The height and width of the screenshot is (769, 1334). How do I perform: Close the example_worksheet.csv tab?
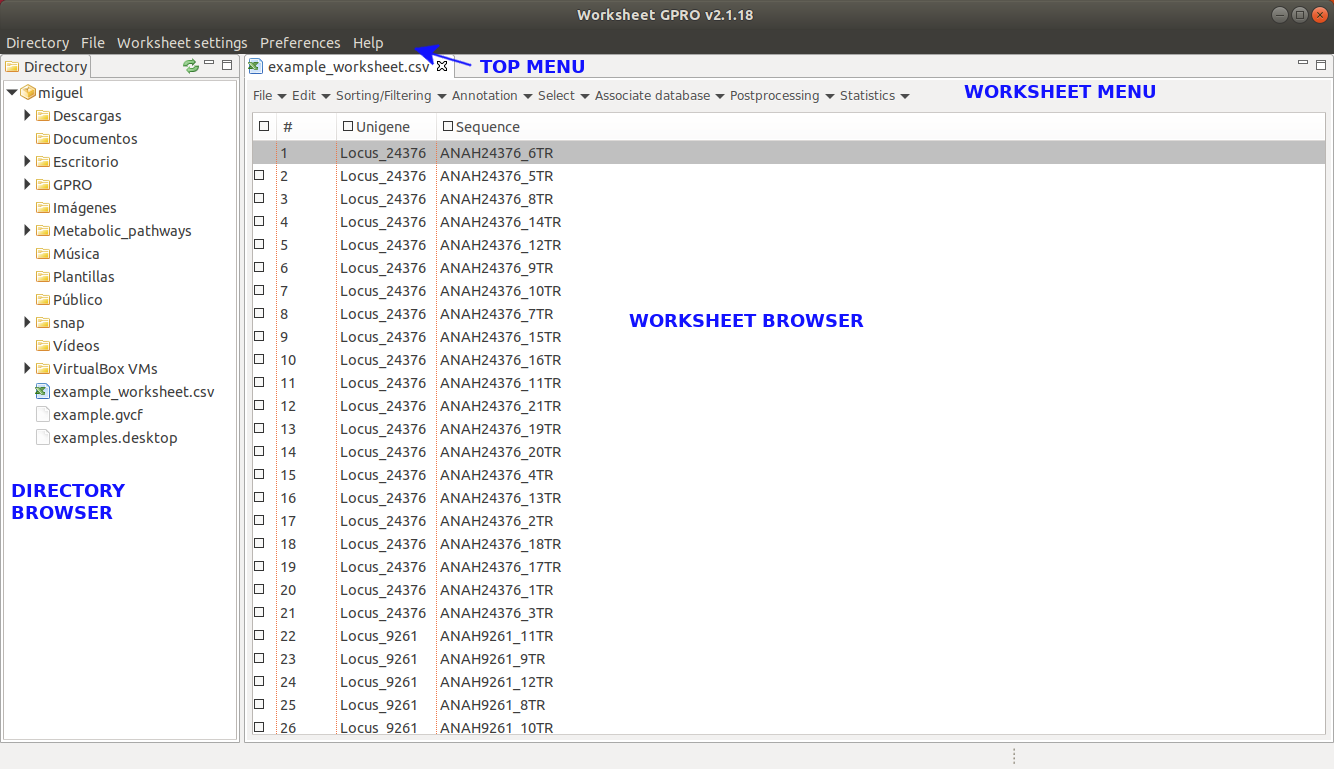tap(442, 67)
